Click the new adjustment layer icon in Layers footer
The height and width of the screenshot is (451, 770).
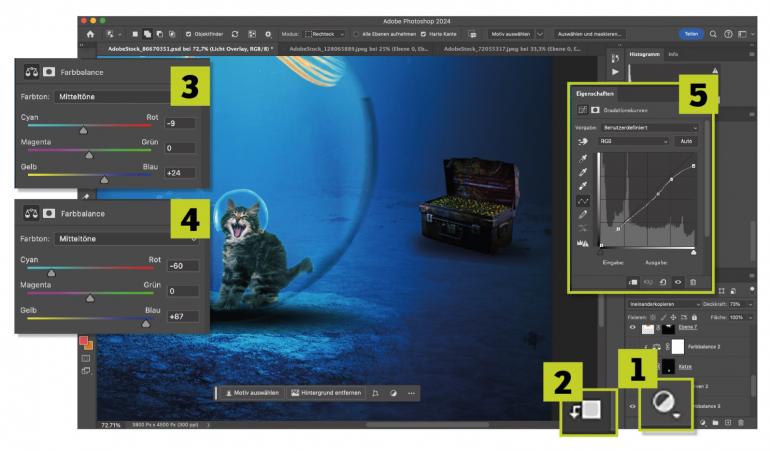click(703, 423)
